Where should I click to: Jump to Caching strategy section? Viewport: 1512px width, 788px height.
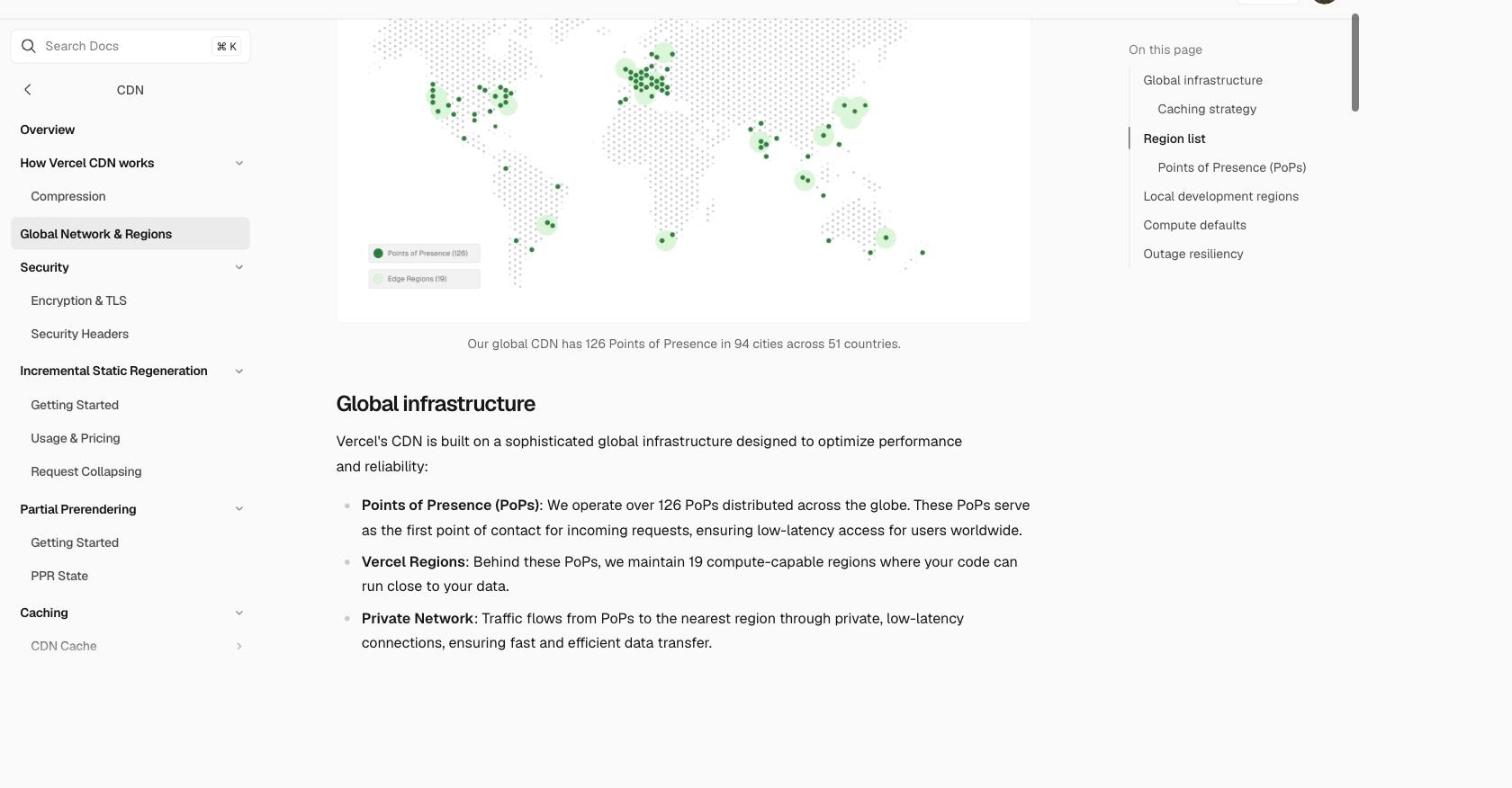point(1207,109)
